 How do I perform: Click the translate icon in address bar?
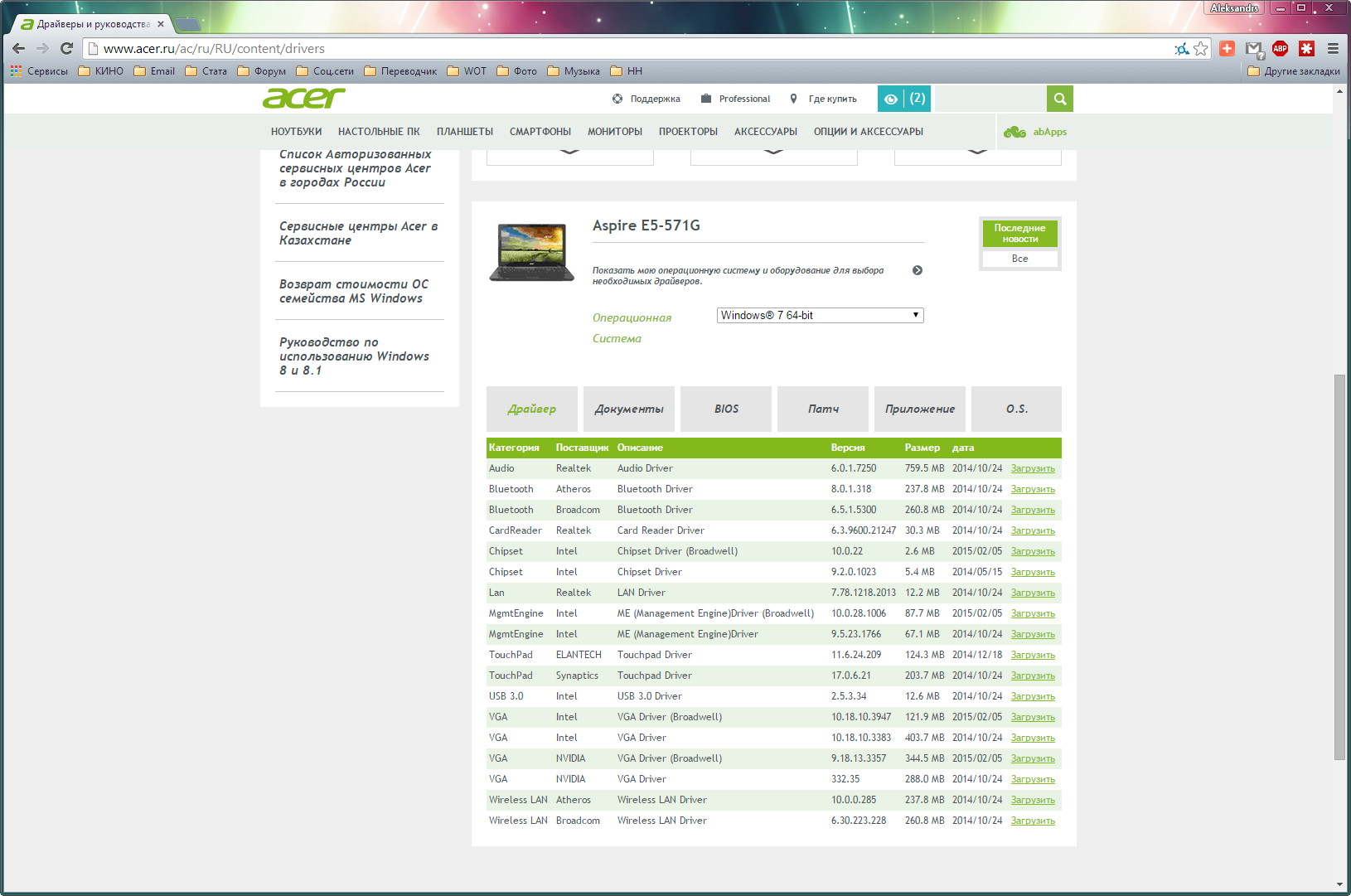click(x=1182, y=49)
